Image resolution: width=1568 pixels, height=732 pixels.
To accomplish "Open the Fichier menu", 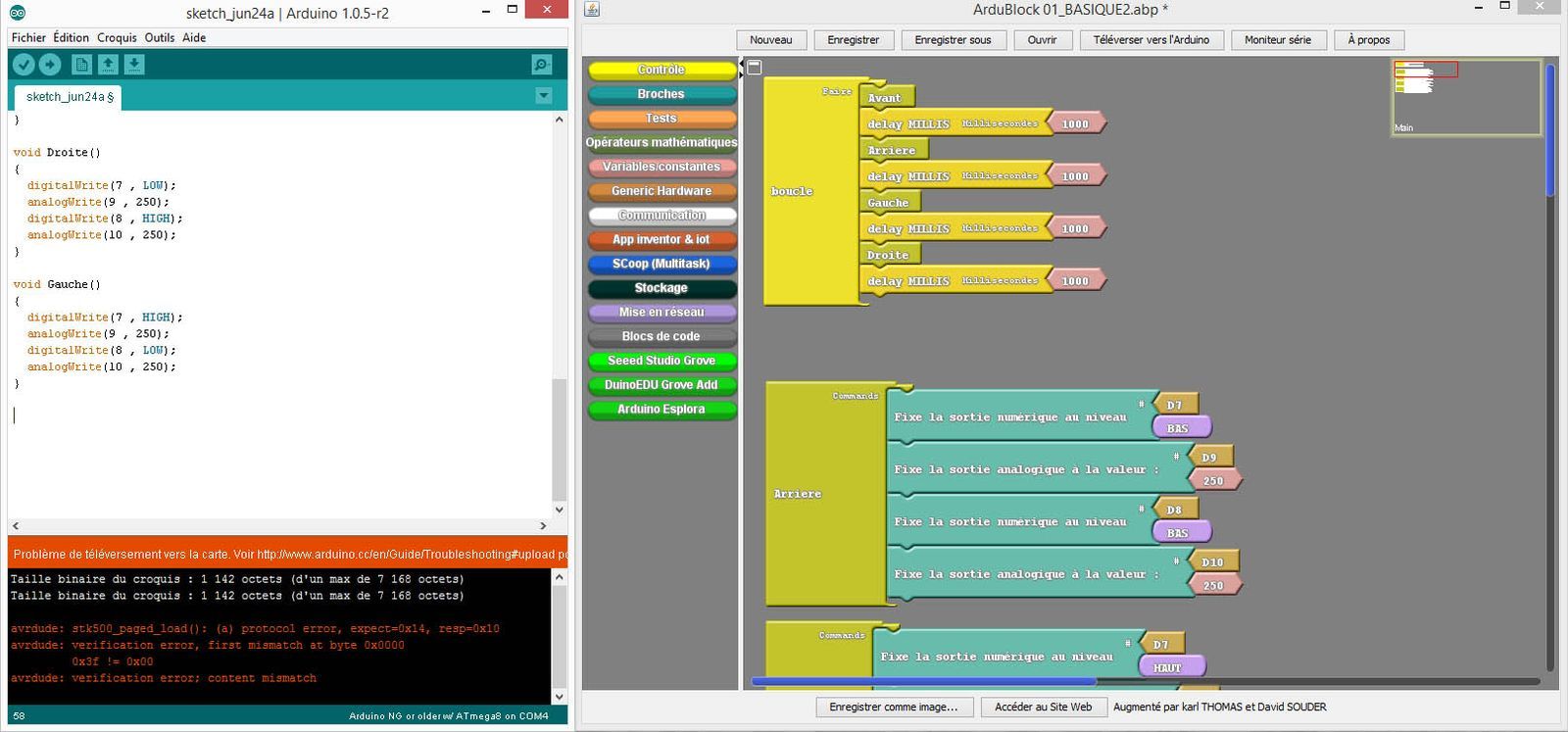I will 28,37.
